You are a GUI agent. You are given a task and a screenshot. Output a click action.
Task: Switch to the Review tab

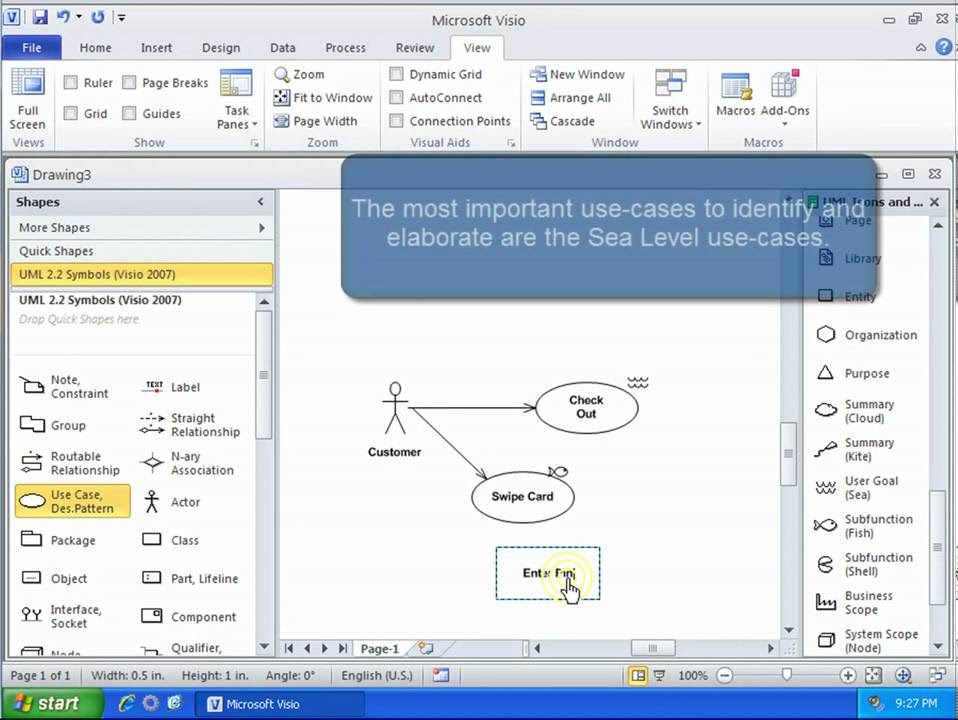coord(415,48)
